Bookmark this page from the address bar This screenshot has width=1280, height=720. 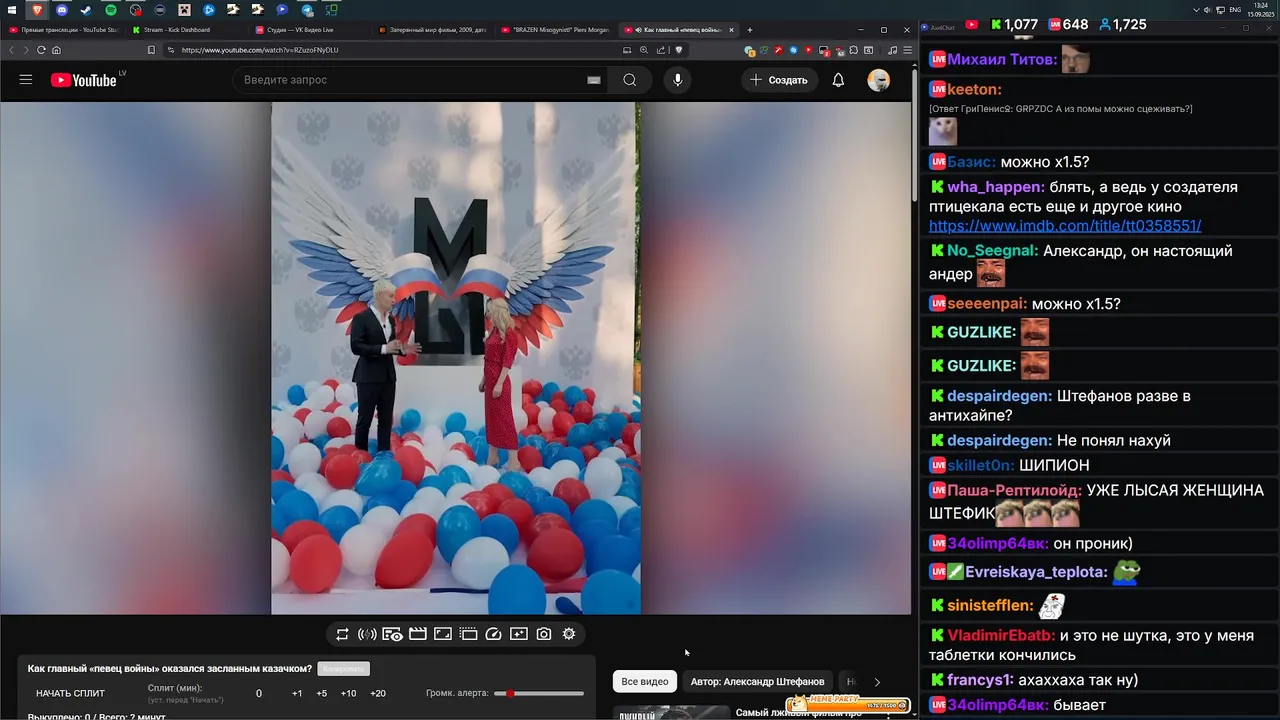point(151,50)
